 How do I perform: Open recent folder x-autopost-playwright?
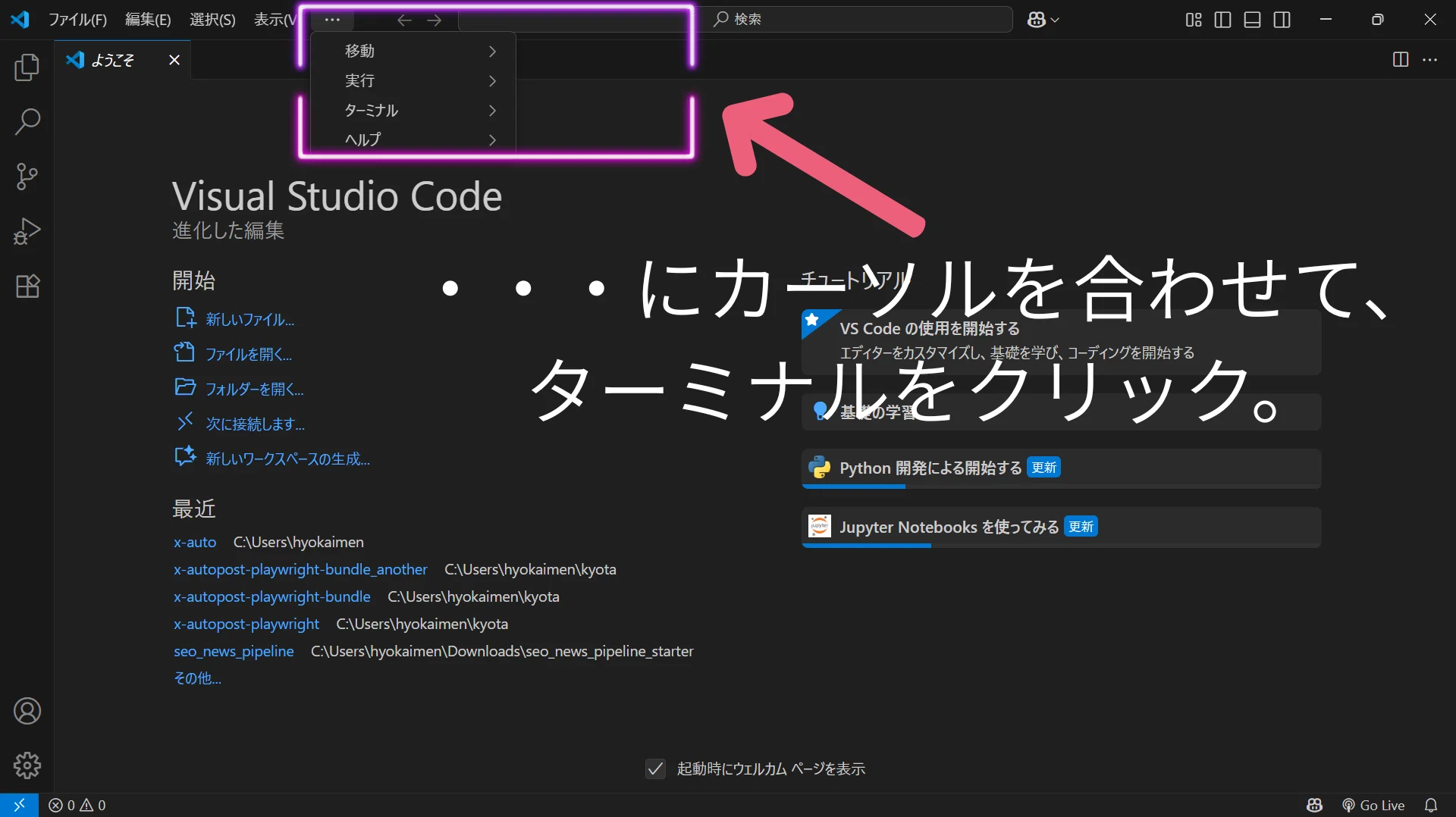[x=246, y=624]
